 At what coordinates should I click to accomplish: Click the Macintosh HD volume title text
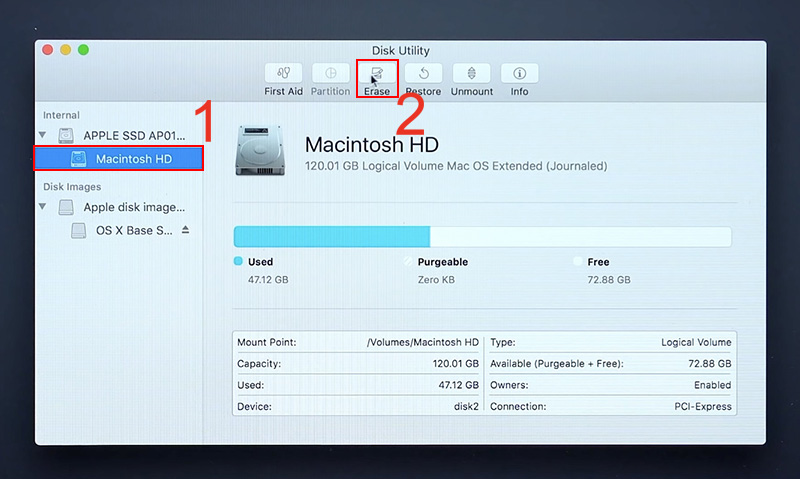tap(371, 144)
